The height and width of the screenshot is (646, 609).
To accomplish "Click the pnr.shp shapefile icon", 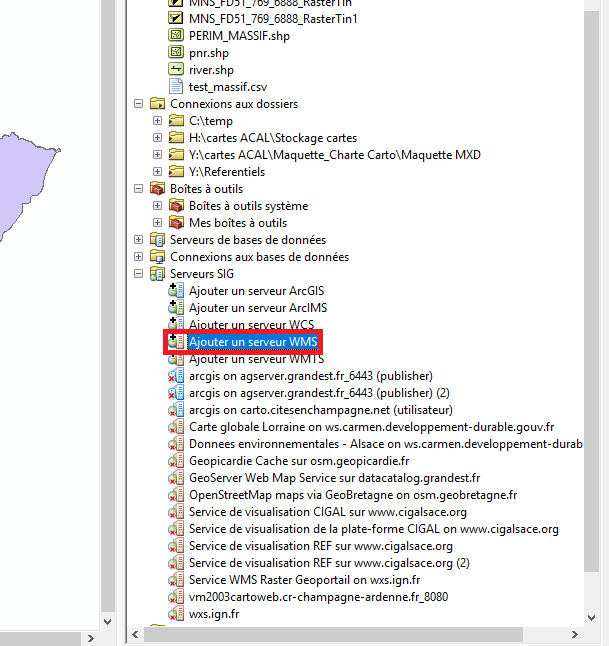I will tap(176, 52).
